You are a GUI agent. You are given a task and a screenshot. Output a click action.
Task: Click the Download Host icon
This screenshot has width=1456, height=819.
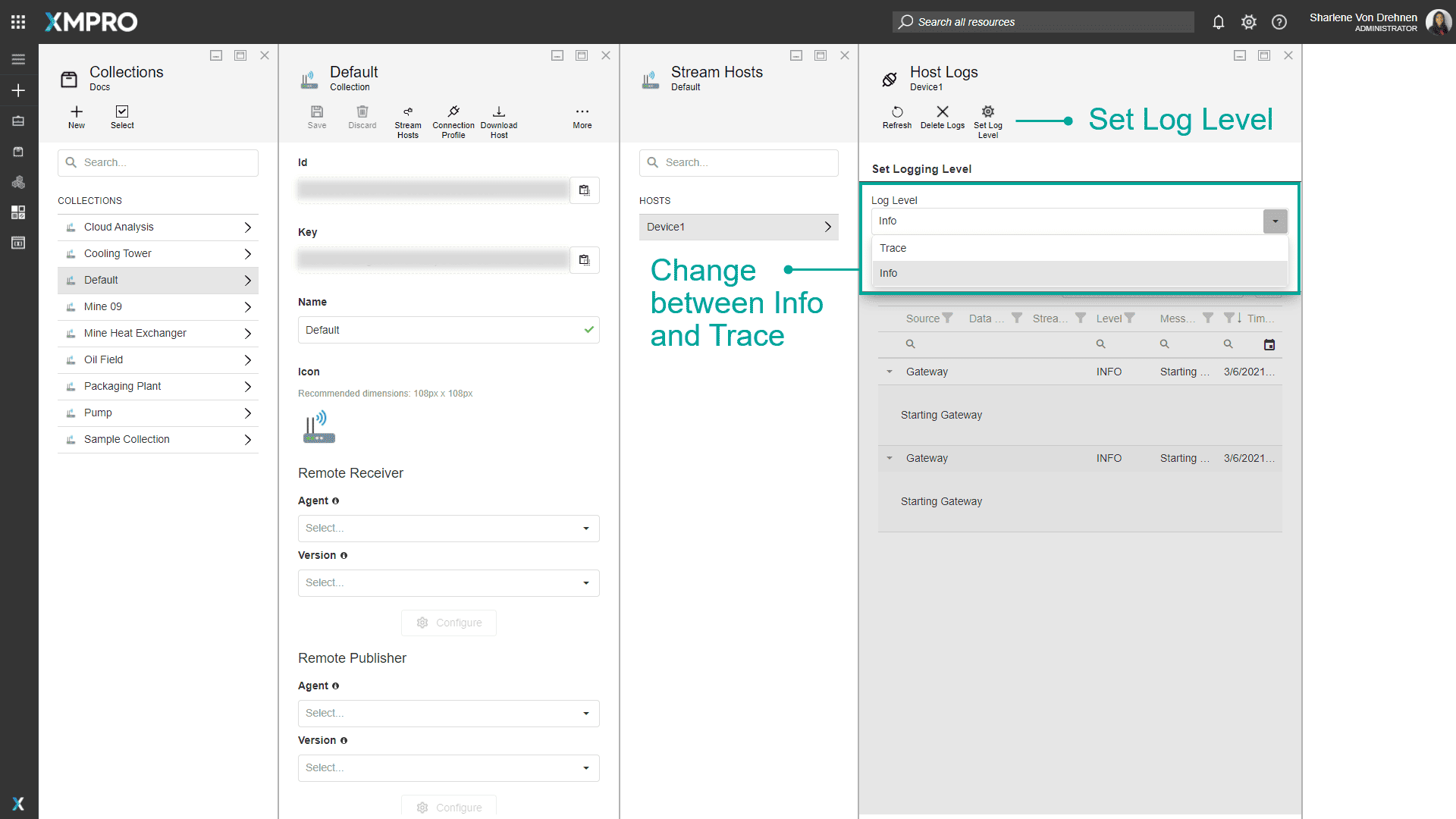coord(498,112)
